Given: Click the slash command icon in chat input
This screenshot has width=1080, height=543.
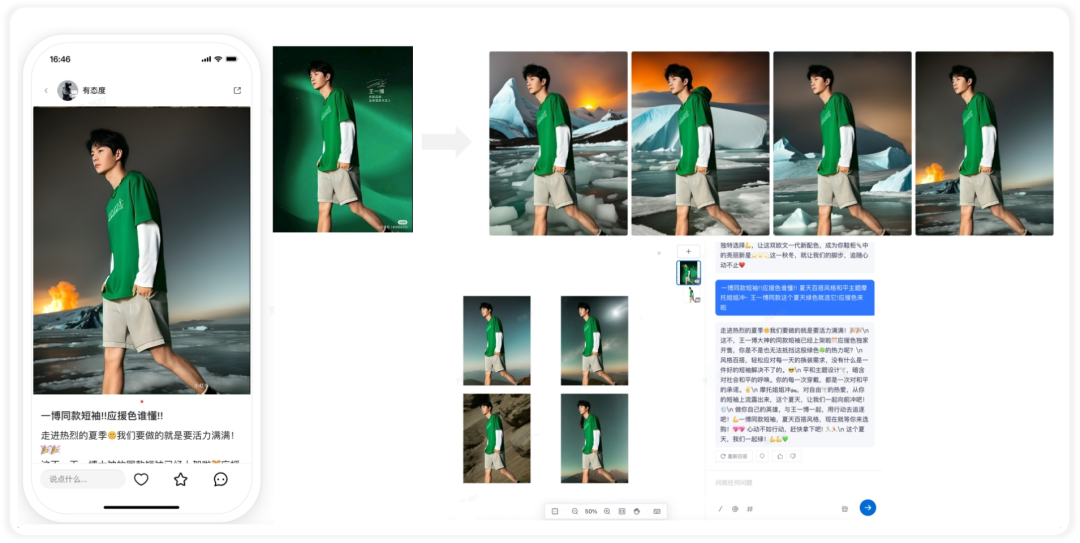Looking at the screenshot, I should point(720,509).
